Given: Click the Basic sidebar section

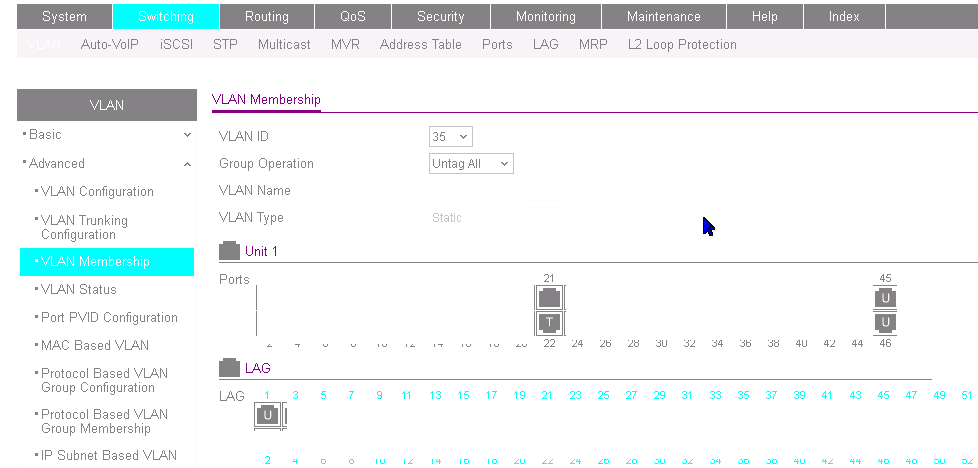Looking at the screenshot, I should pyautogui.click(x=45, y=135).
